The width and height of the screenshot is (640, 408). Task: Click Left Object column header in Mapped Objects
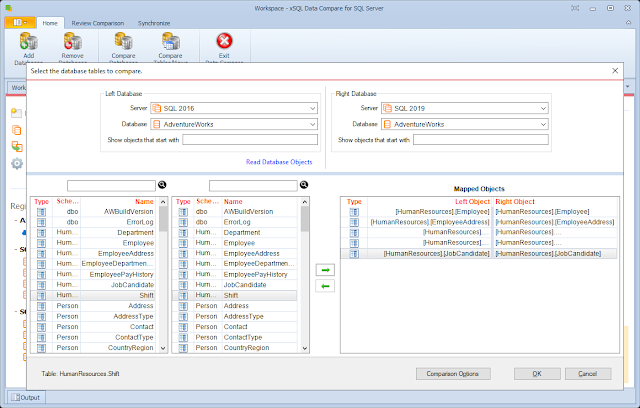coord(472,202)
